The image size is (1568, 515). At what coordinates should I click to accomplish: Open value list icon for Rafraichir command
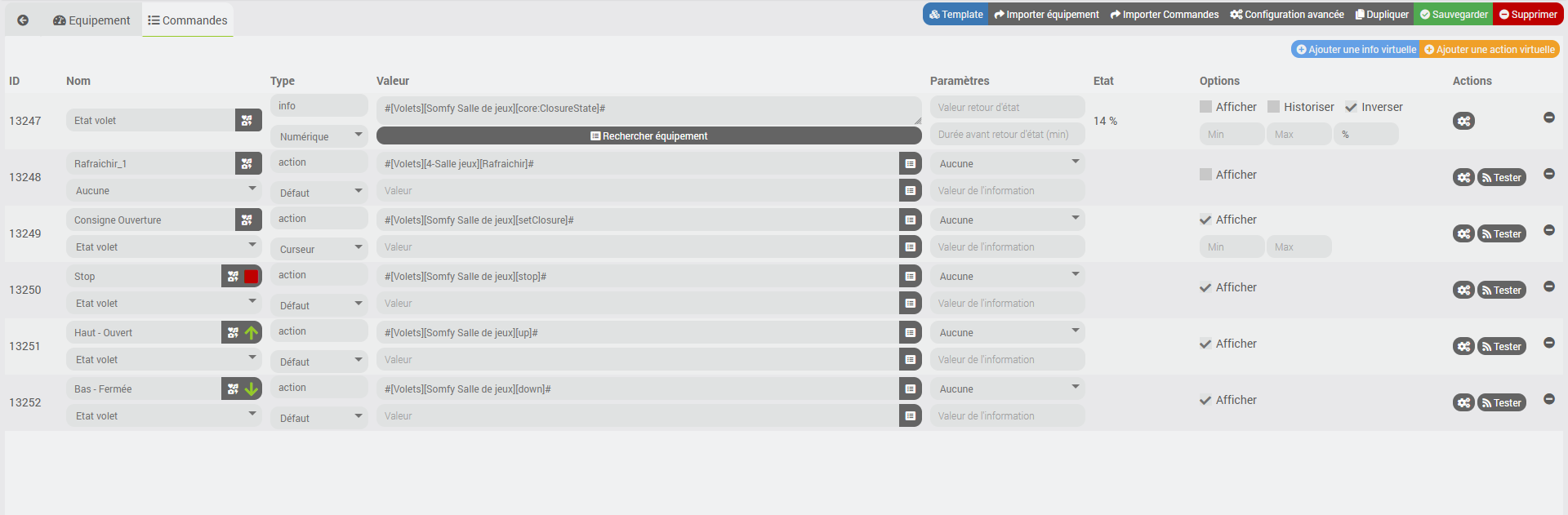(x=910, y=164)
